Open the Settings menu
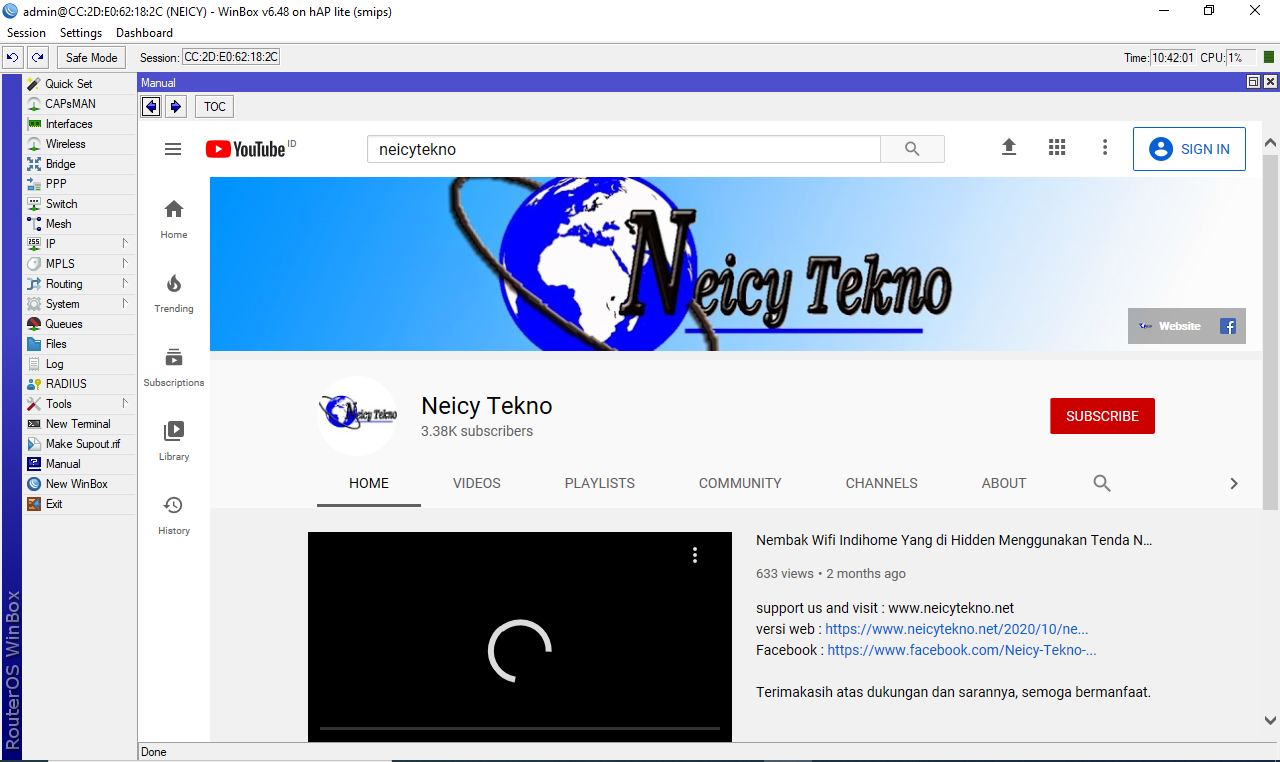Image resolution: width=1280 pixels, height=762 pixels. pyautogui.click(x=81, y=33)
